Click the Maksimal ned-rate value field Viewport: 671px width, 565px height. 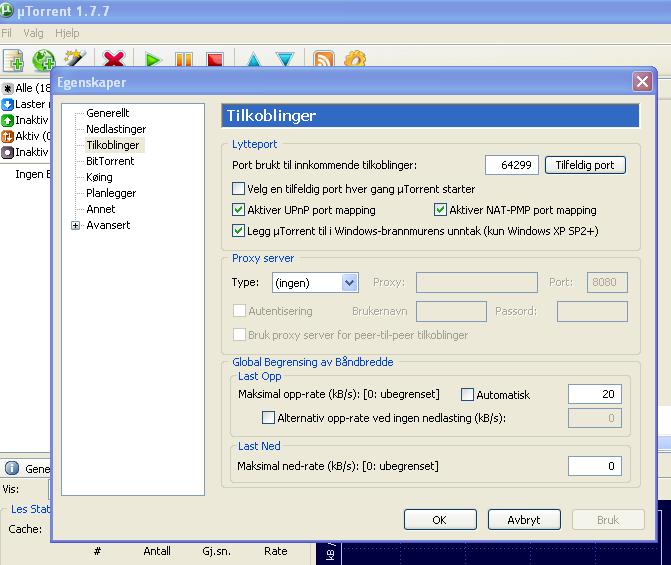click(594, 466)
